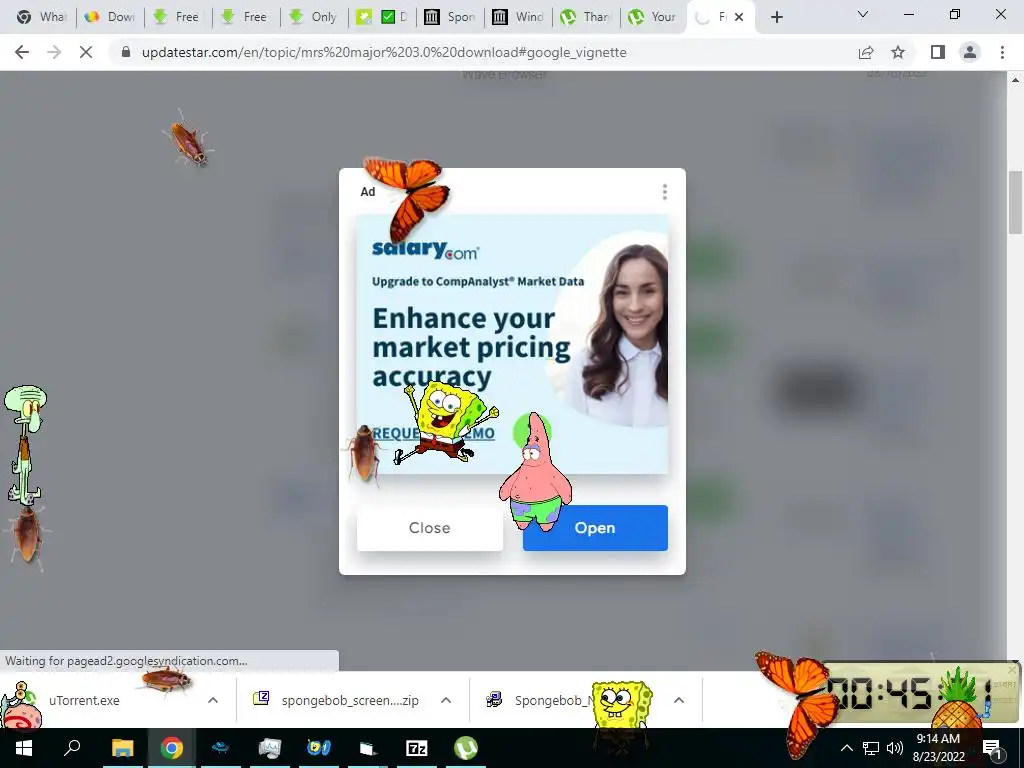1024x768 pixels.
Task: Click the woman's photo in the ad
Action: [x=624, y=334]
